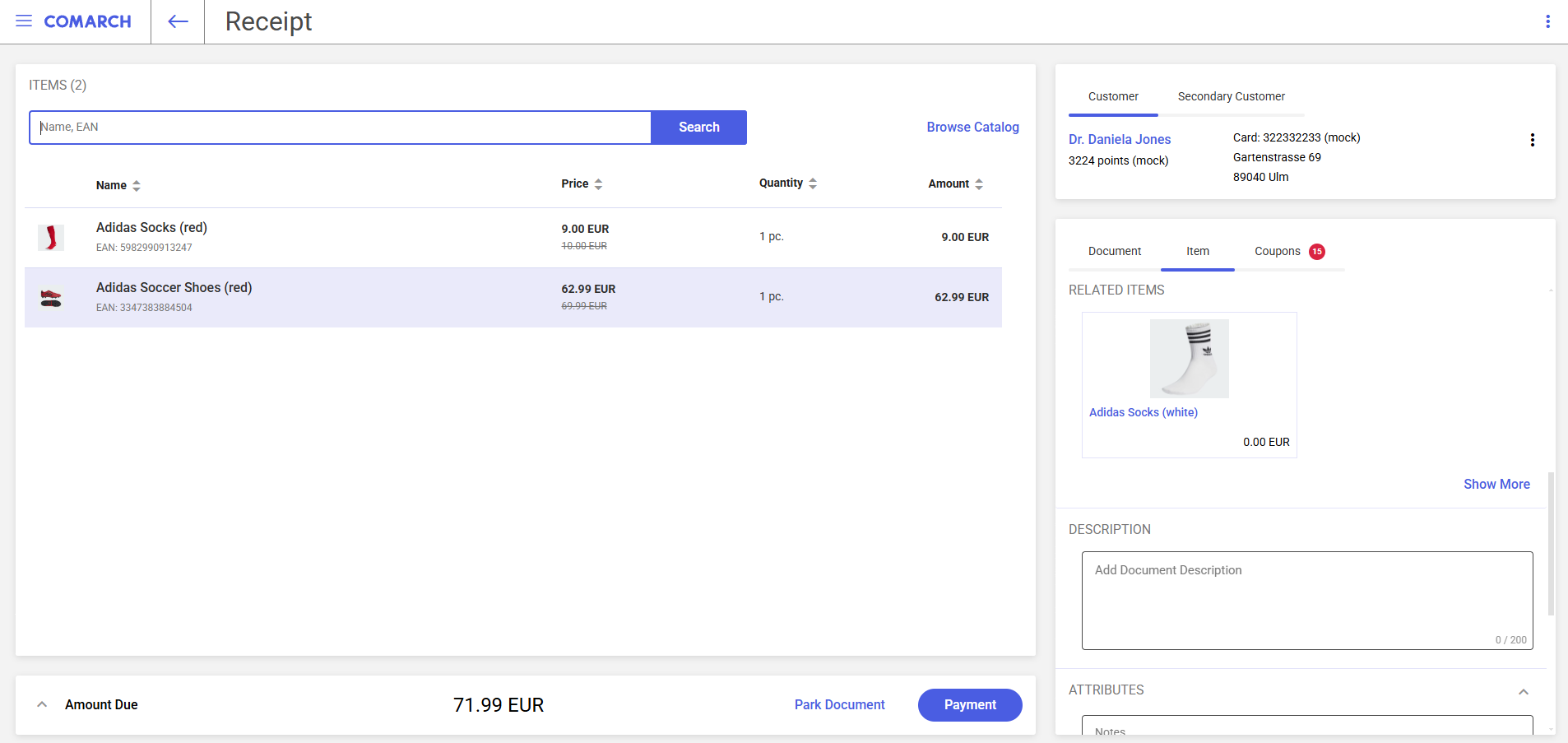Open Dr. Daniela Jones customer link
This screenshot has height=743, width=1568.
(x=1120, y=139)
